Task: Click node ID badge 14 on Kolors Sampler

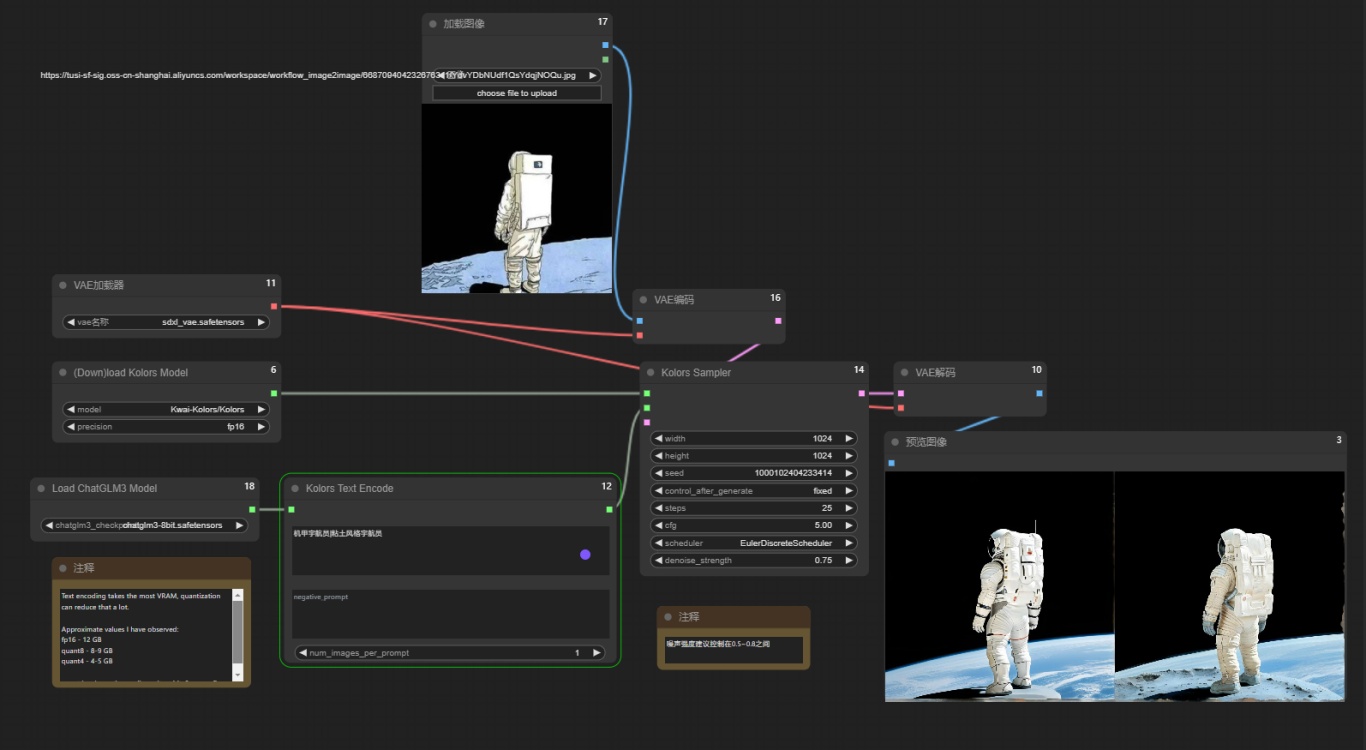Action: coord(859,370)
